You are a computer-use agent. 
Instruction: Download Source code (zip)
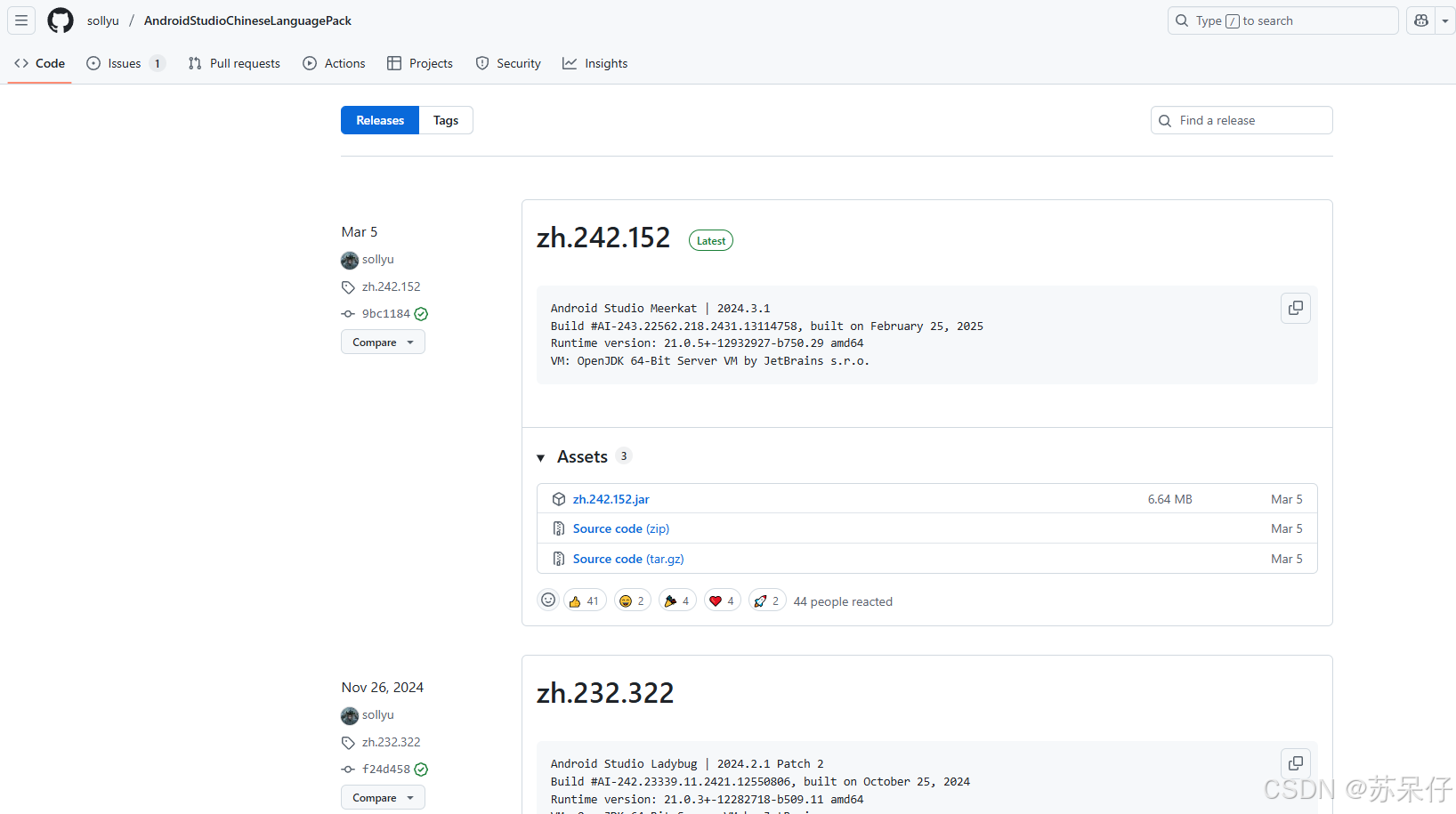tap(621, 528)
